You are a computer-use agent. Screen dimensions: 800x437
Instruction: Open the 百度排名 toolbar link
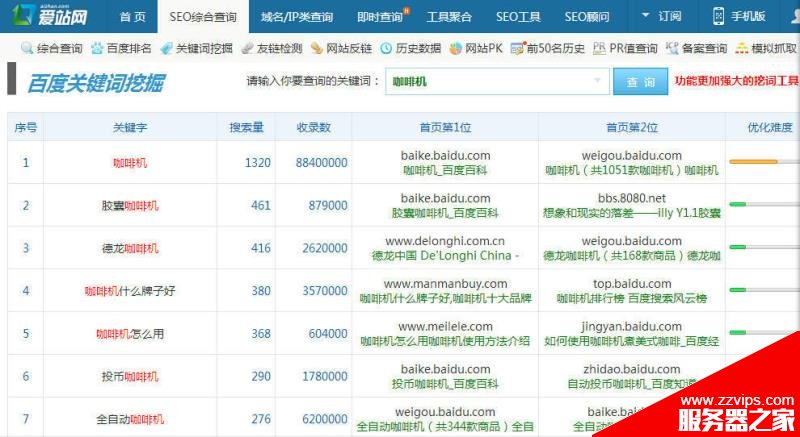point(129,49)
